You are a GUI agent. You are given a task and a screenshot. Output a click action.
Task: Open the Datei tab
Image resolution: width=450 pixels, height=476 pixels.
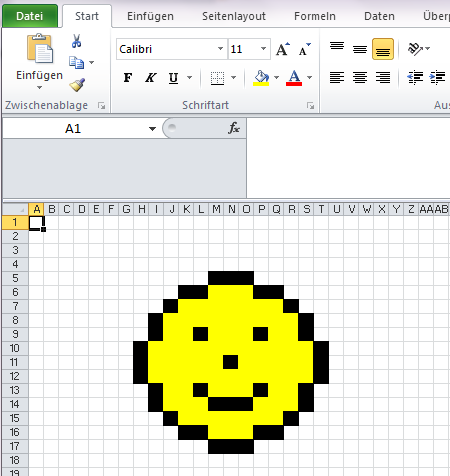30,16
